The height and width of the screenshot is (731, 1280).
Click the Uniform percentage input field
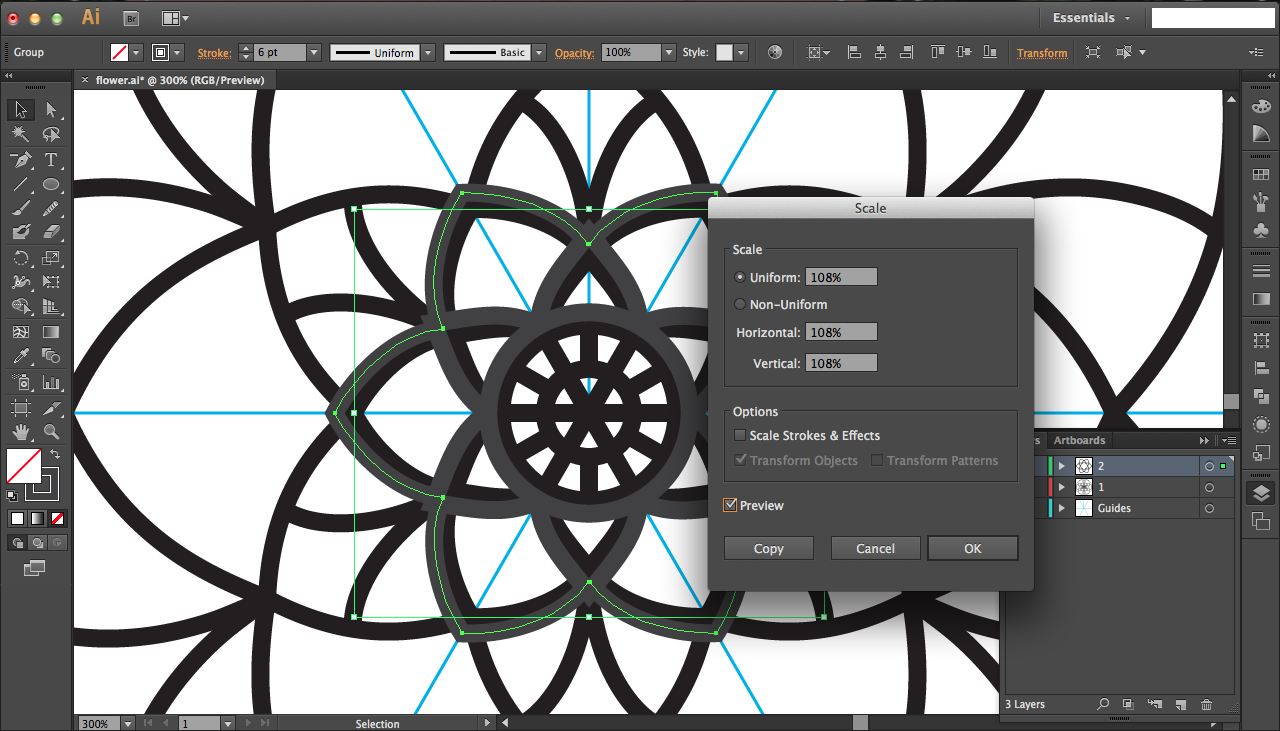(x=841, y=277)
